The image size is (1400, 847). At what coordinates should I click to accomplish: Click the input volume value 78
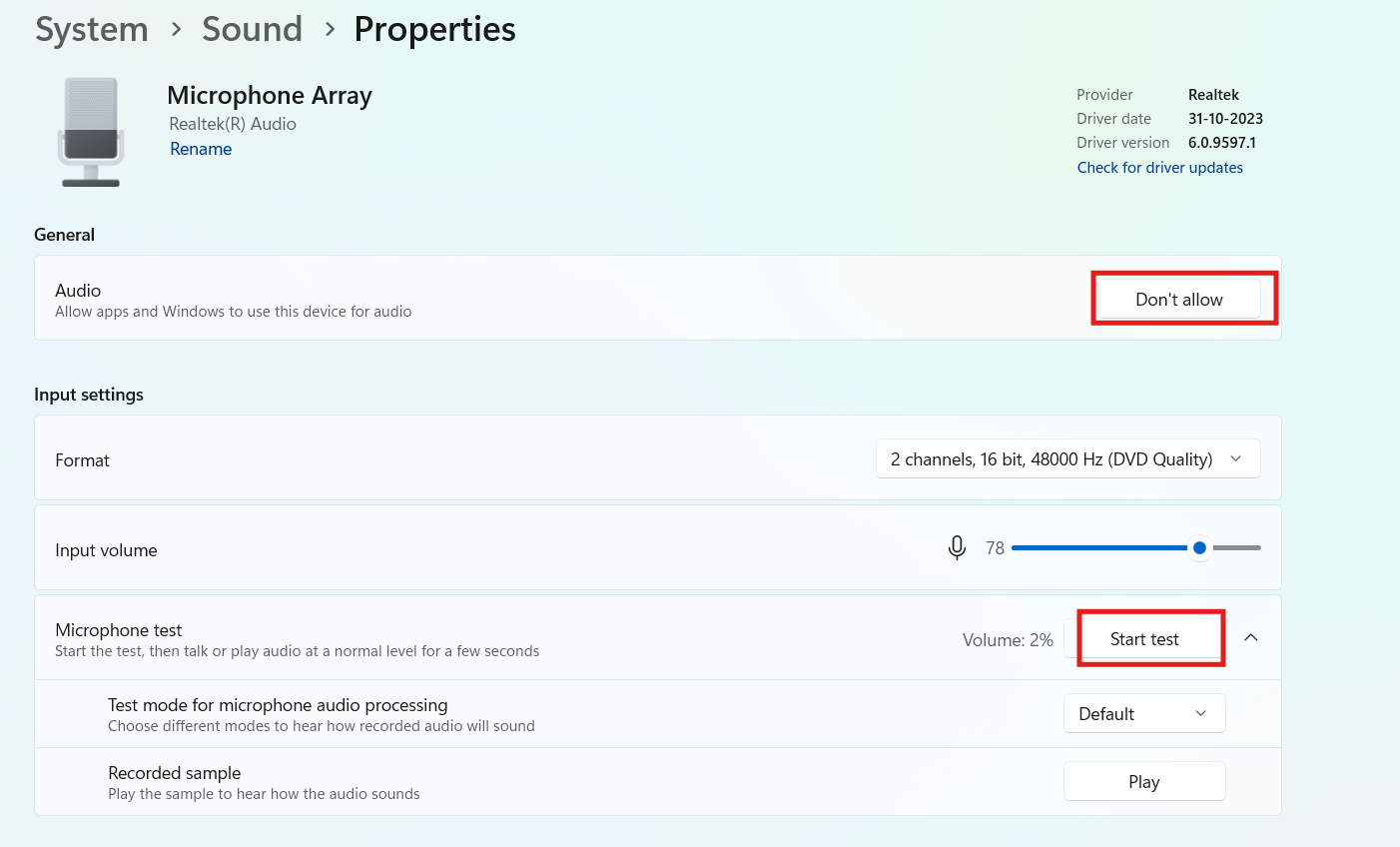(995, 547)
